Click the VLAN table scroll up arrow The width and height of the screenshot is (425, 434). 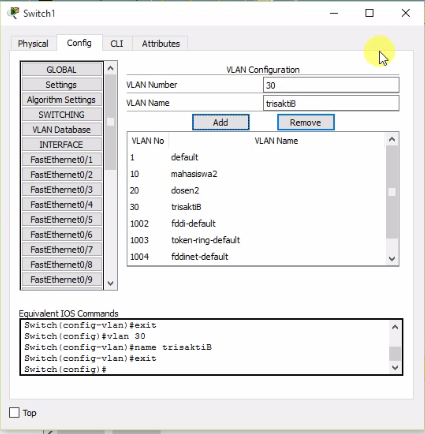(x=392, y=139)
